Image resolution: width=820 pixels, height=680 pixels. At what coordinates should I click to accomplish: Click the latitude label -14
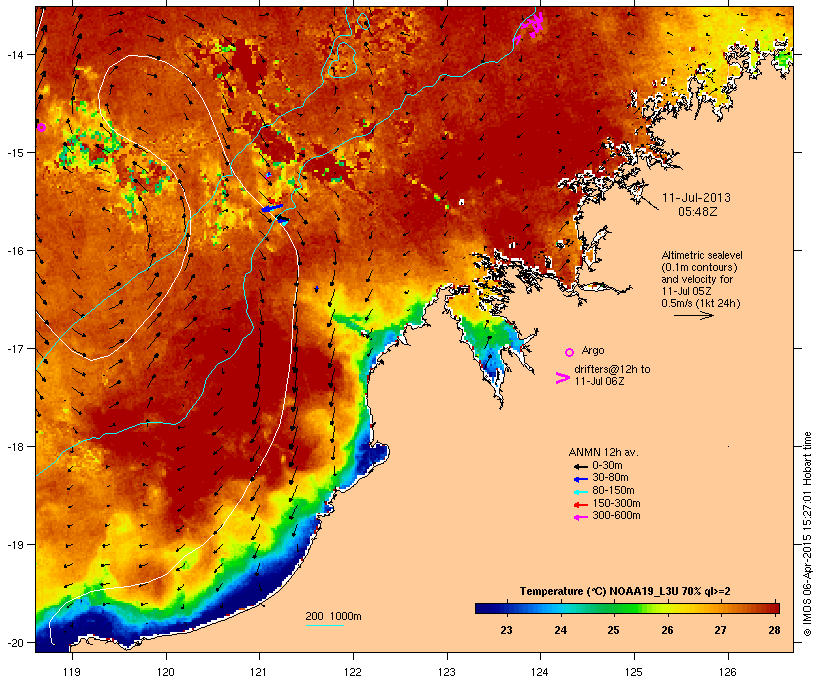click(x=14, y=54)
